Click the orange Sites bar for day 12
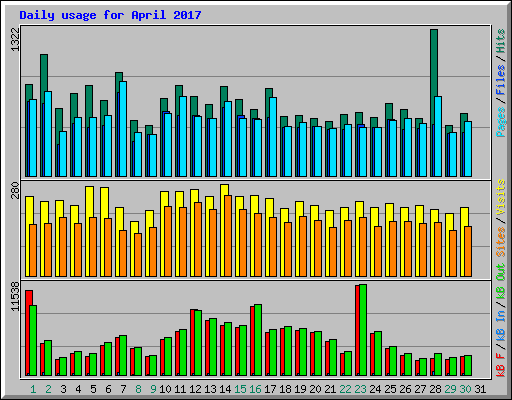 coord(198,239)
